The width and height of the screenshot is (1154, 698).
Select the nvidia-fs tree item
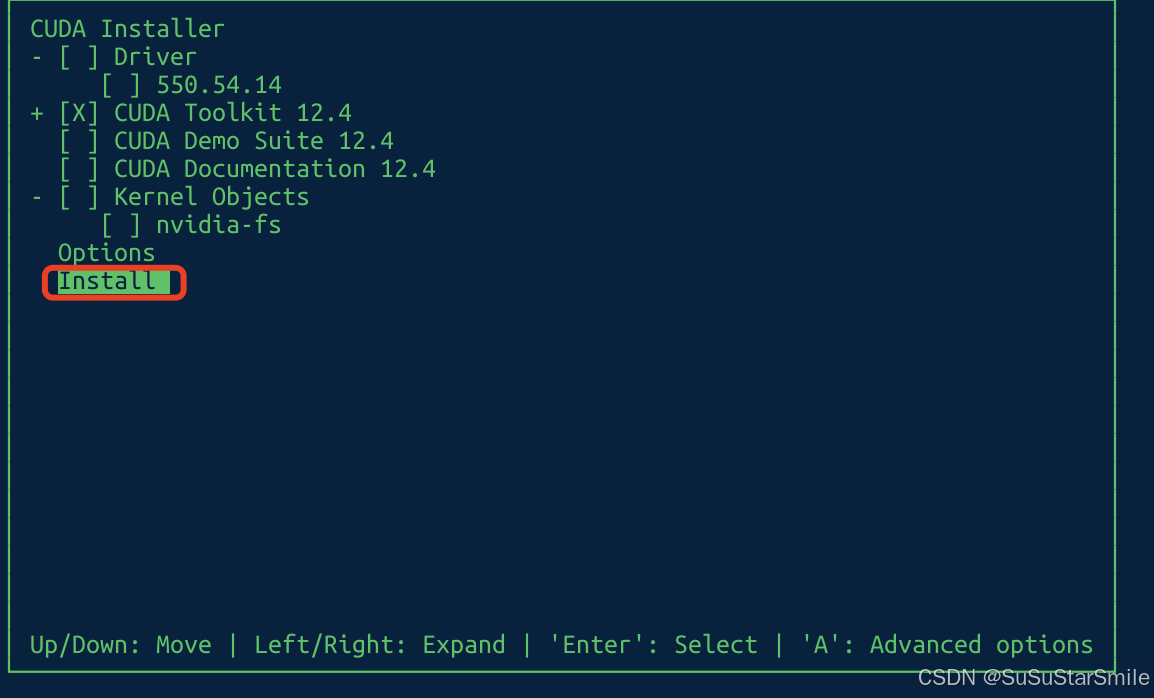coord(219,224)
